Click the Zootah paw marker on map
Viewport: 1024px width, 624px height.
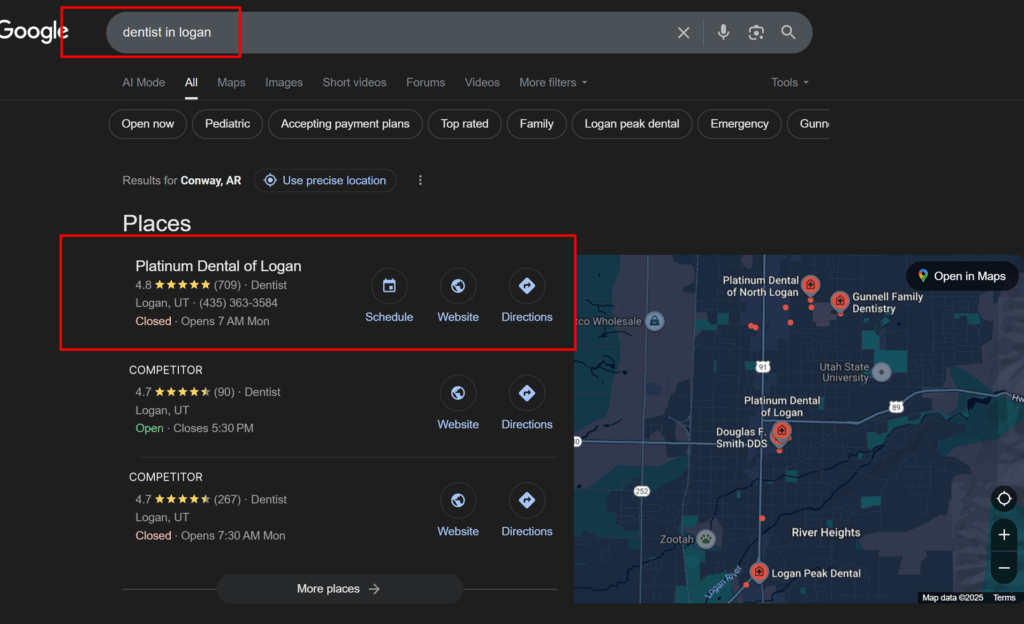click(706, 539)
